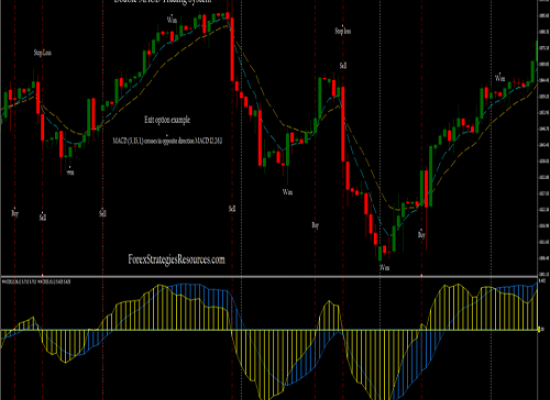550x400 pixels.
Task: Click the long red candle right after the peak
Action: pos(232,49)
